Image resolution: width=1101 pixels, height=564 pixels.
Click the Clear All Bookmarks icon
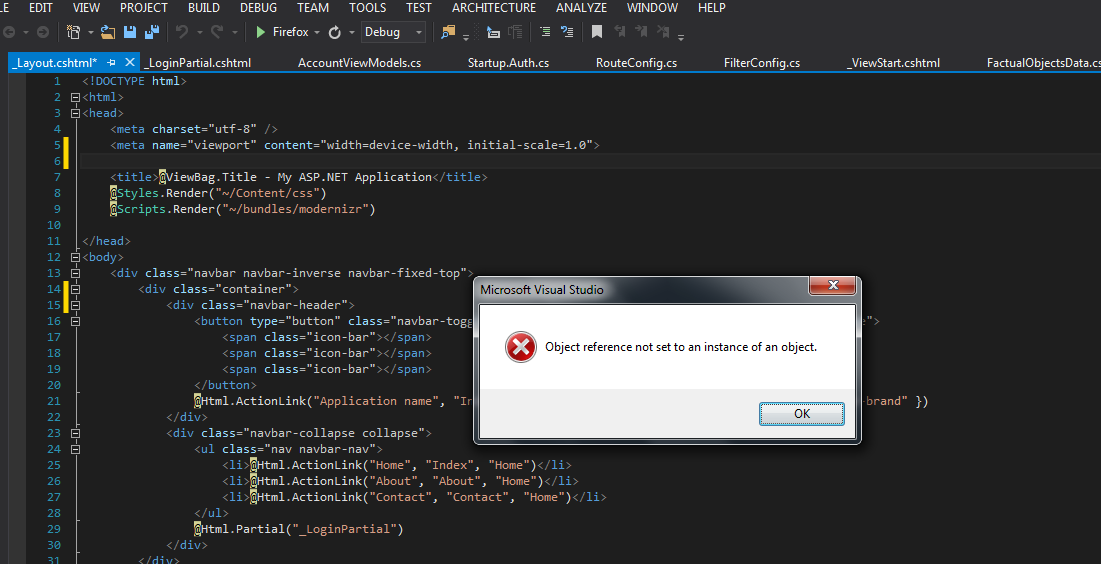point(663,32)
